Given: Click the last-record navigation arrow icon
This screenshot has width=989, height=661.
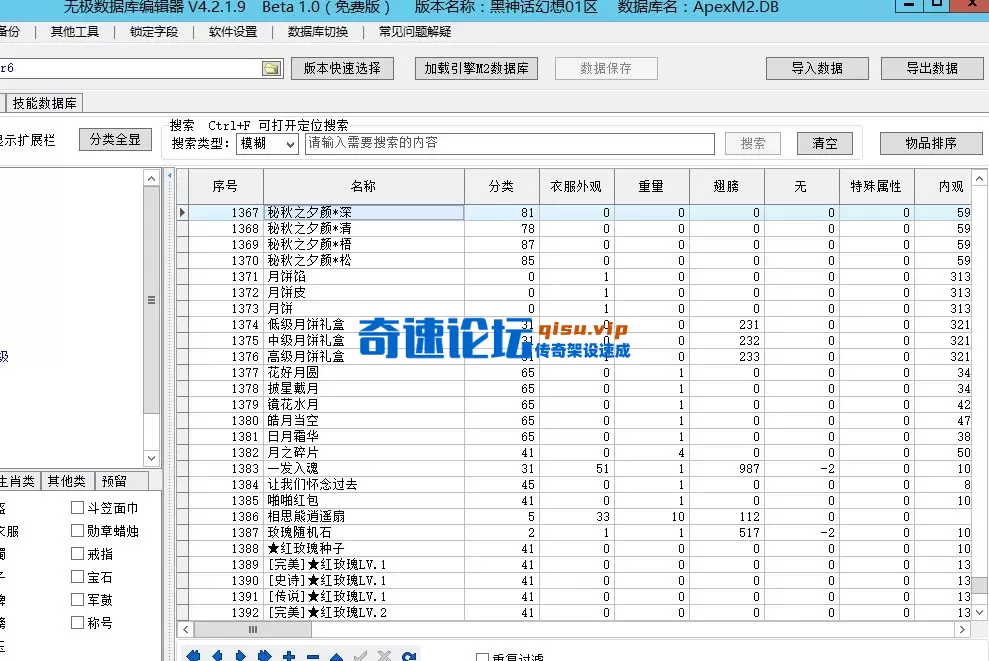Looking at the screenshot, I should [x=264, y=653].
